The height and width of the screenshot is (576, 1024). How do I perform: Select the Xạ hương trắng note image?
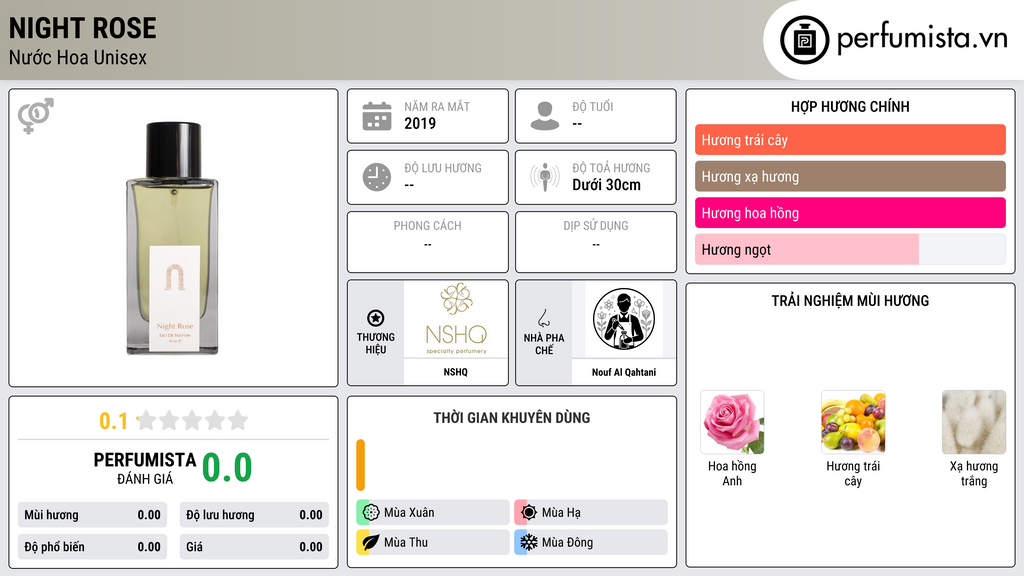[974, 422]
